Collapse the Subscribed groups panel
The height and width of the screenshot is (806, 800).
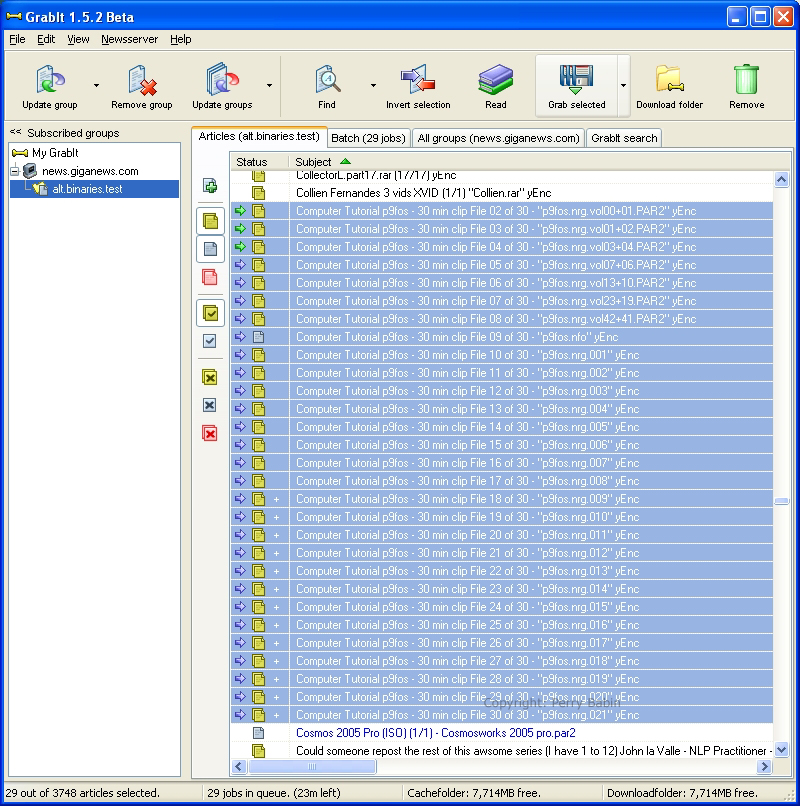15,133
